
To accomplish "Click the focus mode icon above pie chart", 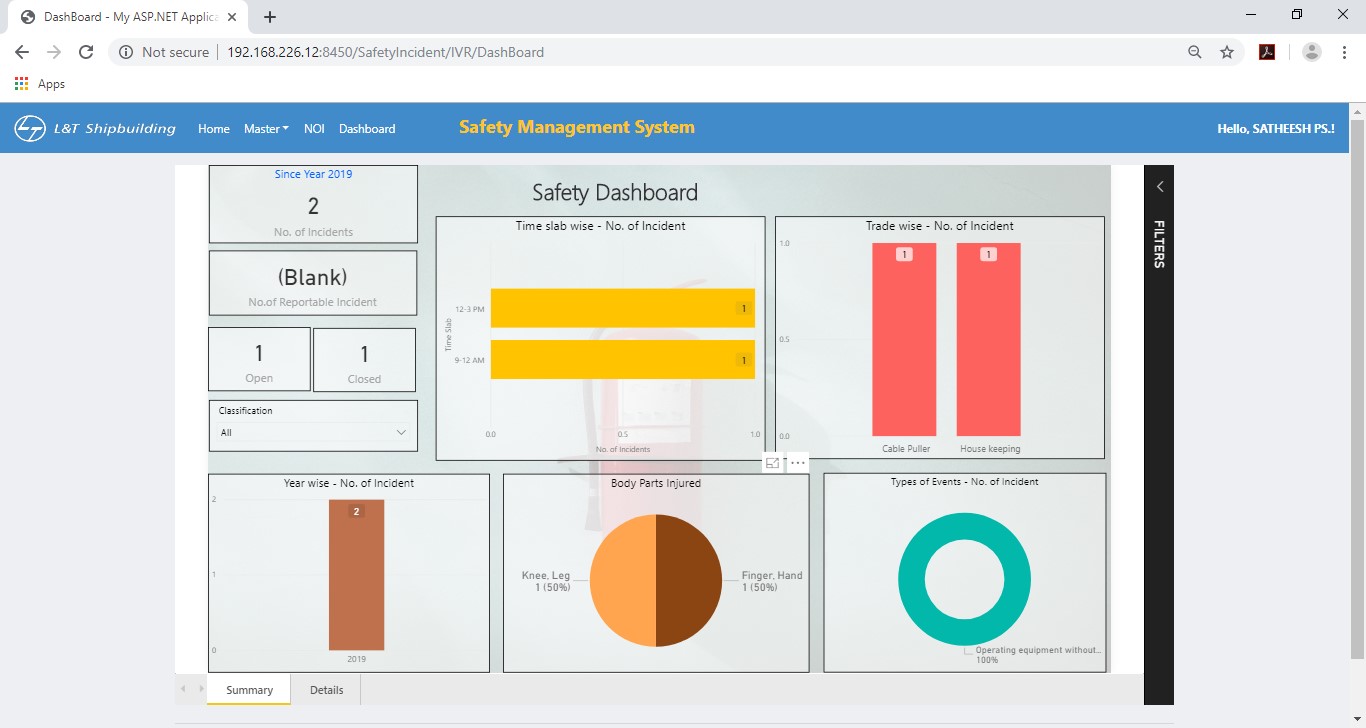I will [772, 463].
